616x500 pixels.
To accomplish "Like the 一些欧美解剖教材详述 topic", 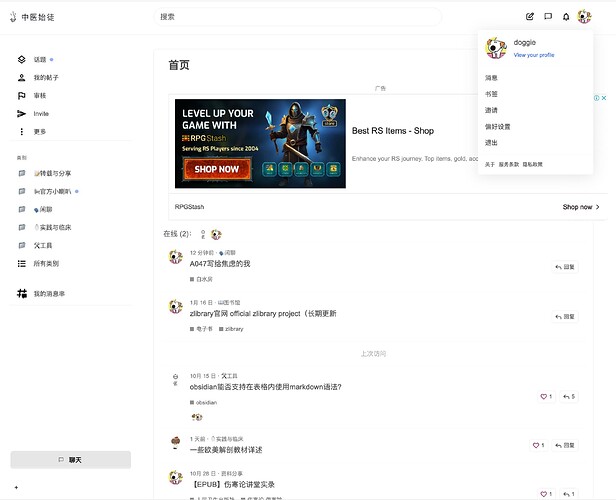I will (x=539, y=445).
